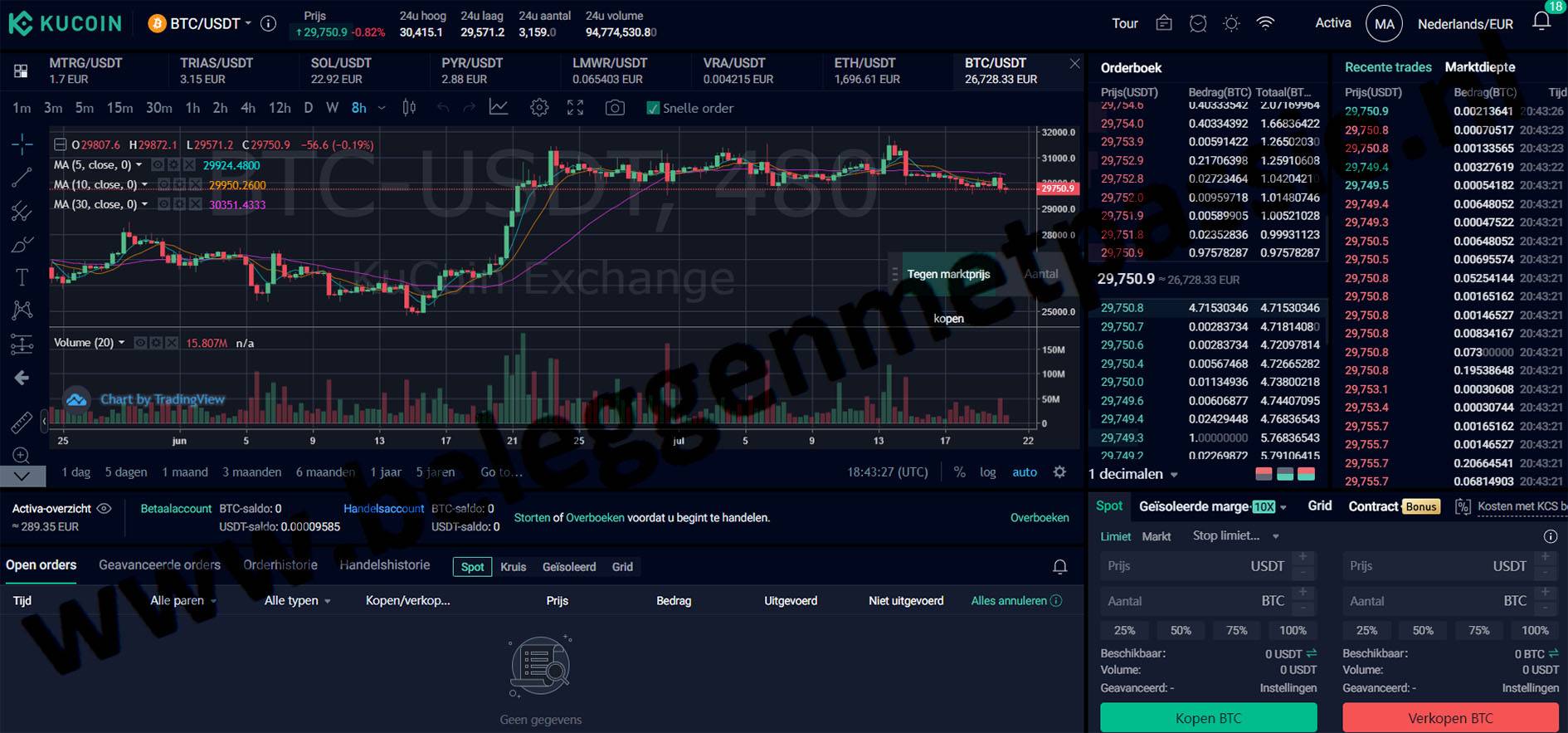1568x733 pixels.
Task: Switch to Marktdiepte tab
Action: tap(1479, 67)
